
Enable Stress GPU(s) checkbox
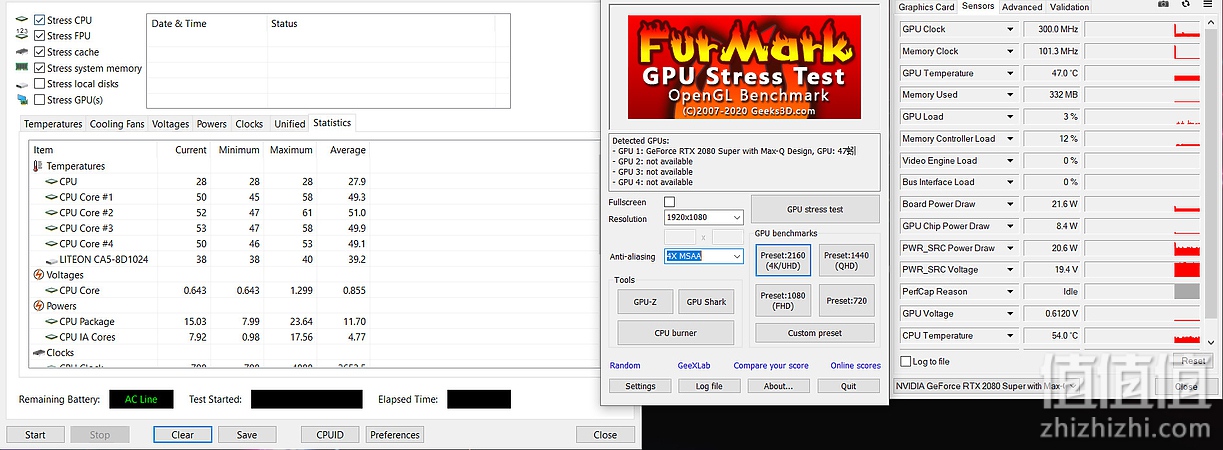click(x=39, y=100)
